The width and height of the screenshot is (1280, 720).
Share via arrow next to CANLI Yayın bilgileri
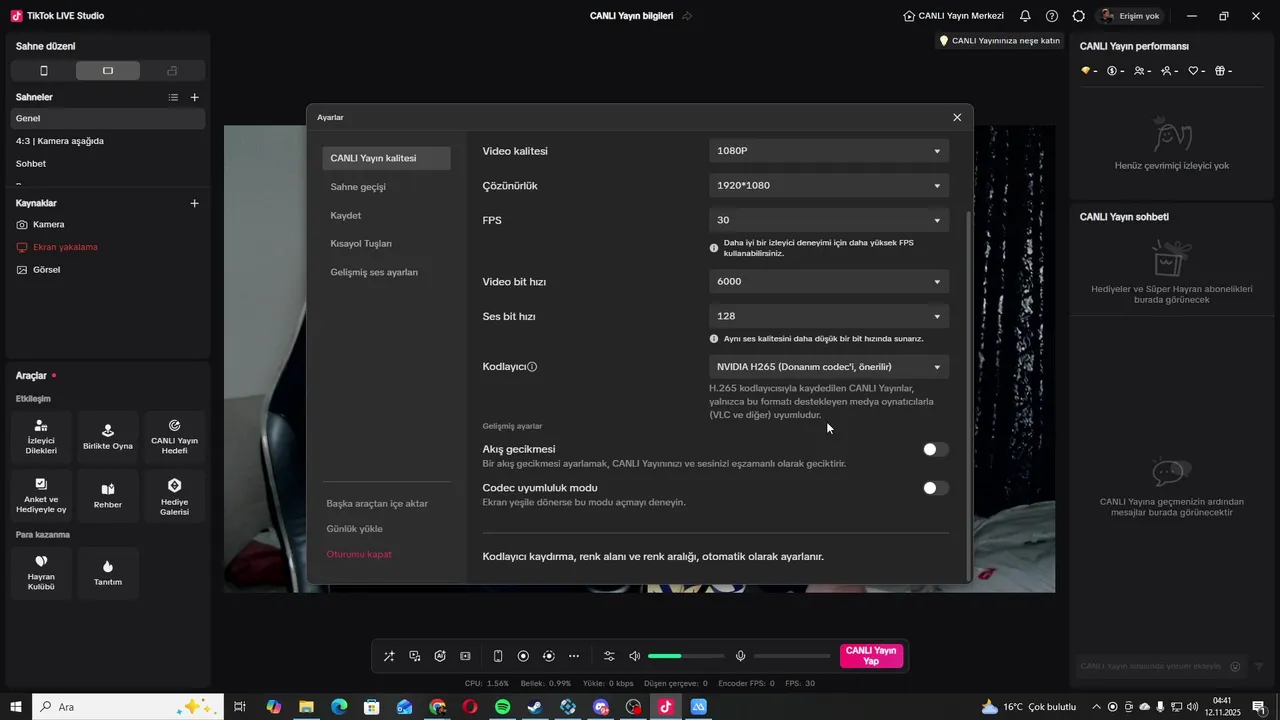pos(687,16)
